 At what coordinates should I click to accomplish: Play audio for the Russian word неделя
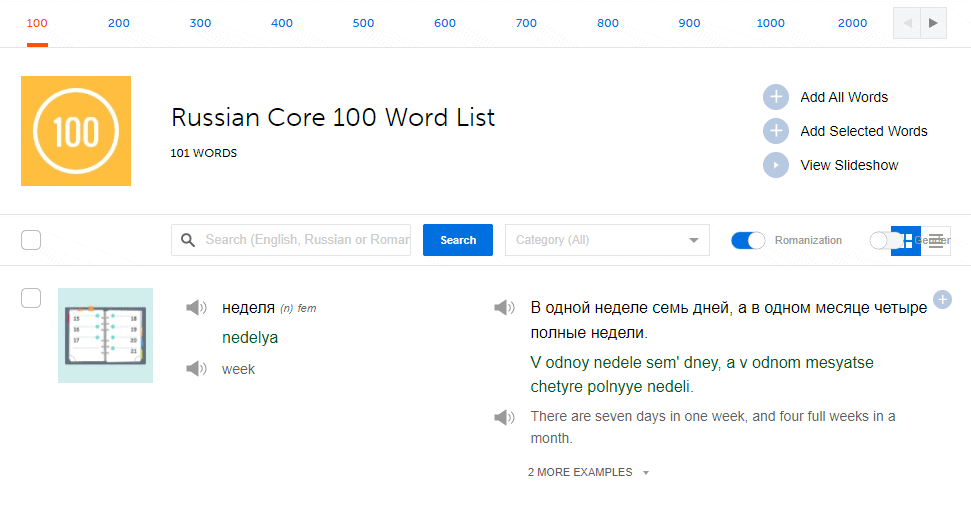click(x=196, y=308)
